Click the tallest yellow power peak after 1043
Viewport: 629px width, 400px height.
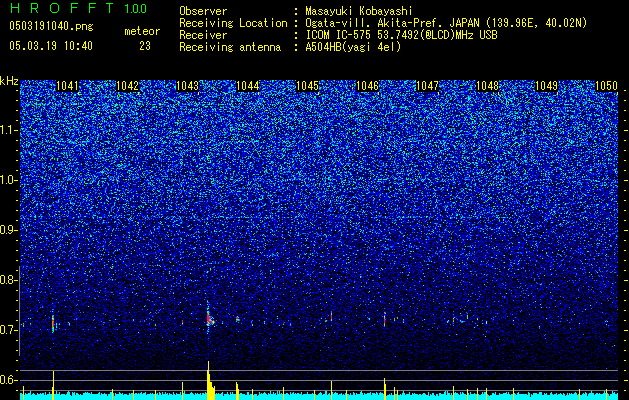(209, 380)
